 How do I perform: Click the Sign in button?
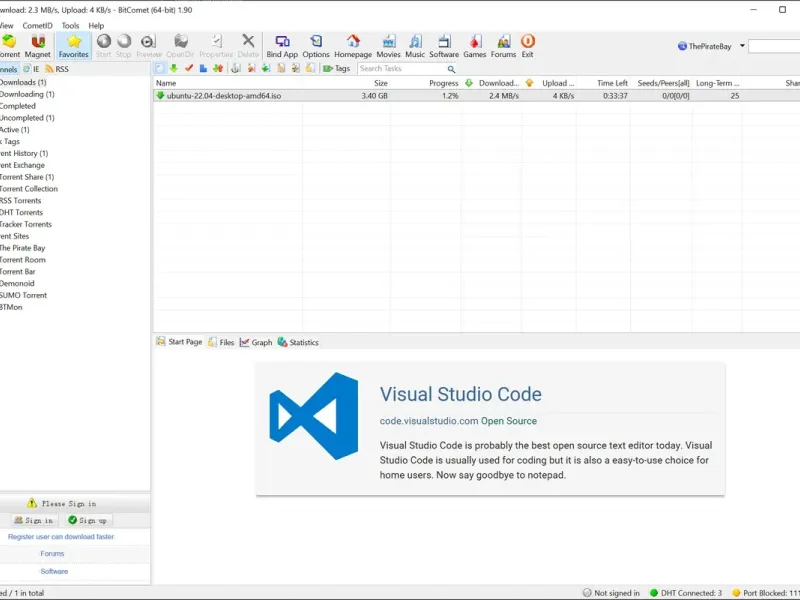pyautogui.click(x=35, y=520)
